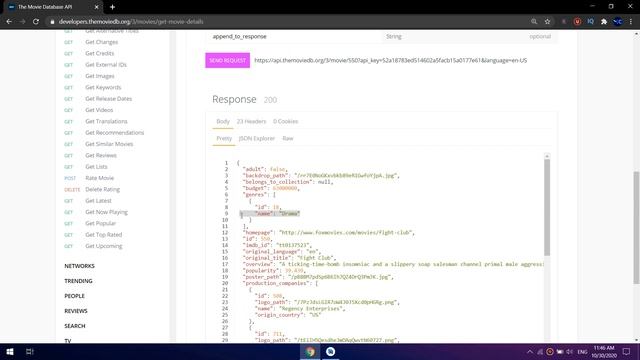Viewport: 640px width, 360px height.
Task: Open Get Keywords in the sidebar
Action: click(103, 87)
